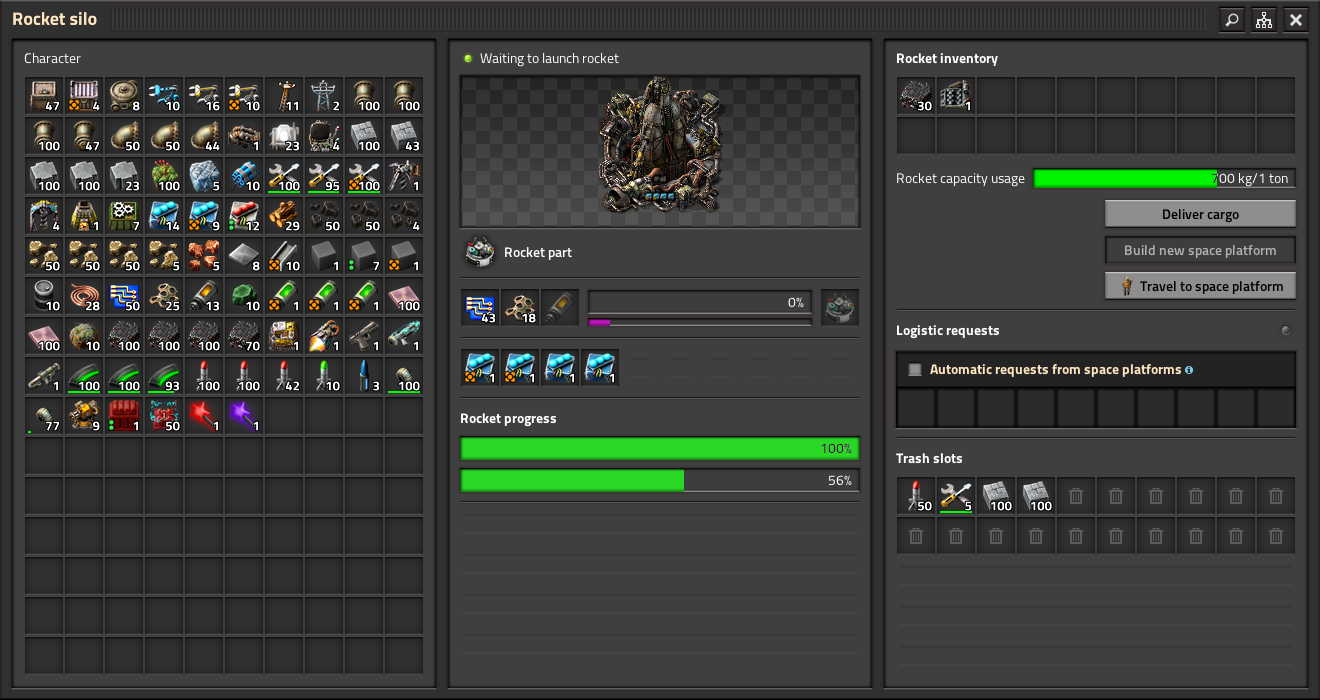Image resolution: width=1320 pixels, height=700 pixels.
Task: Select the purple star wand item
Action: [244, 416]
